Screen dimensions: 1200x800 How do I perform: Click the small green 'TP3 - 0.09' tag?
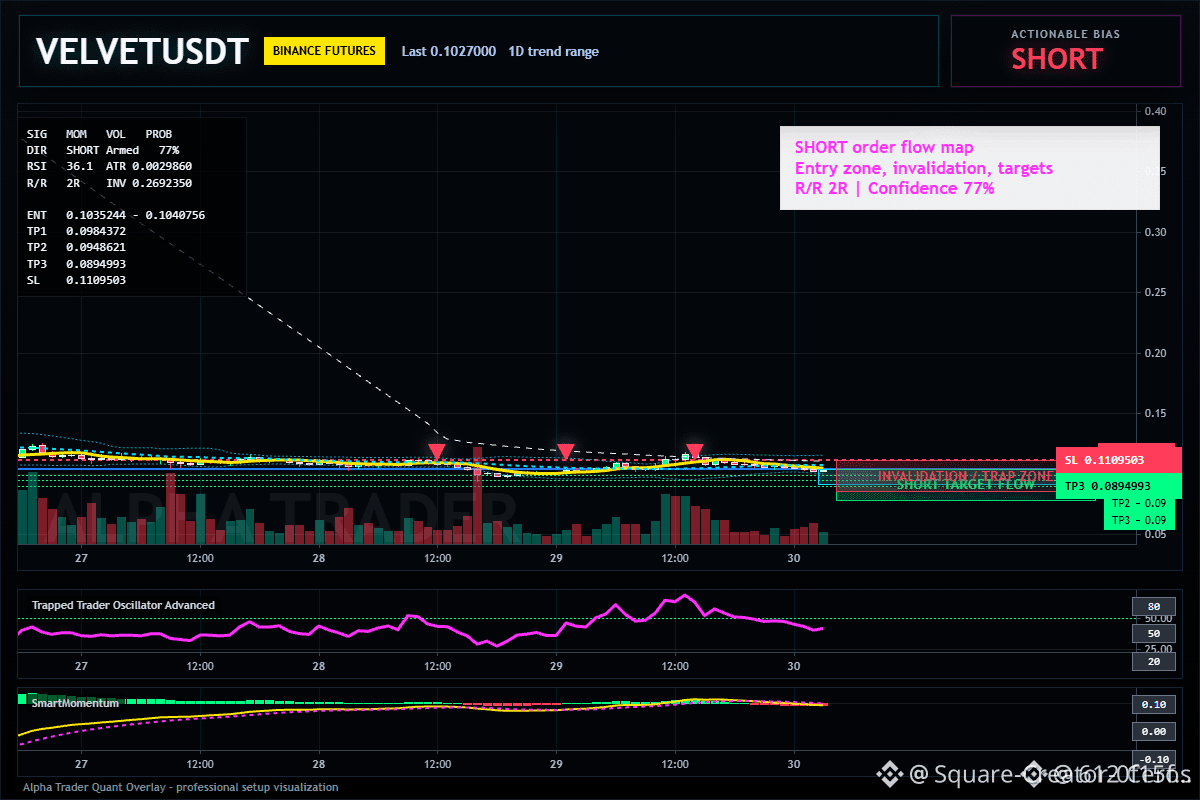[1139, 520]
